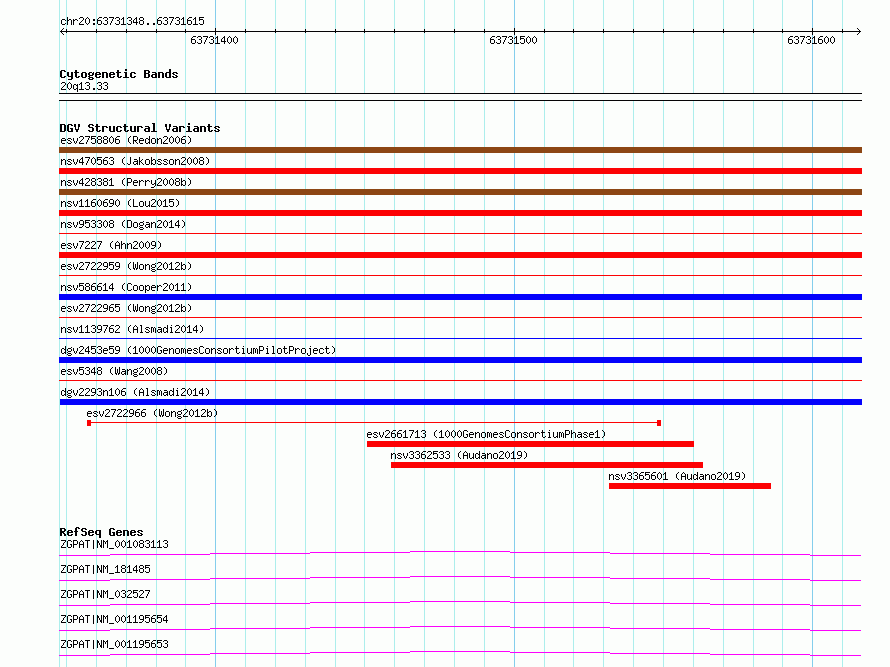Click the 63731600 ruler tick label
890x667 pixels.
click(x=811, y=40)
